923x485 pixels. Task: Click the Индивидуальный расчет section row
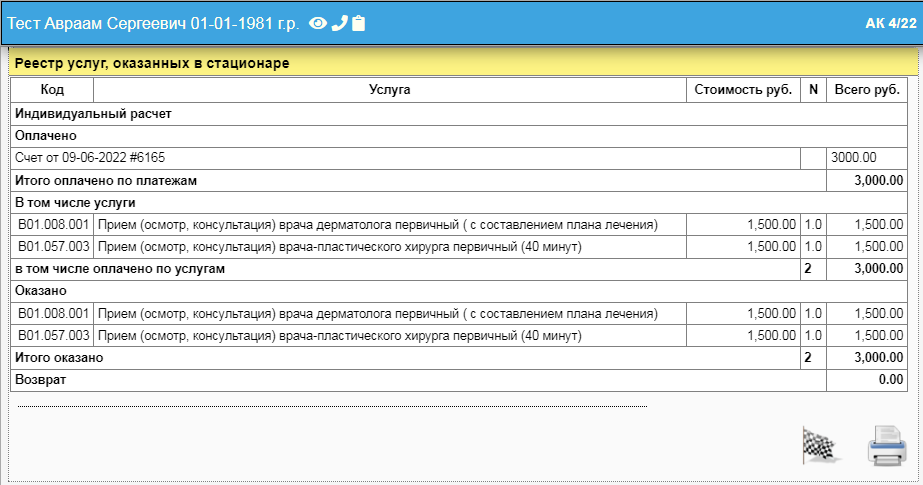[93, 113]
